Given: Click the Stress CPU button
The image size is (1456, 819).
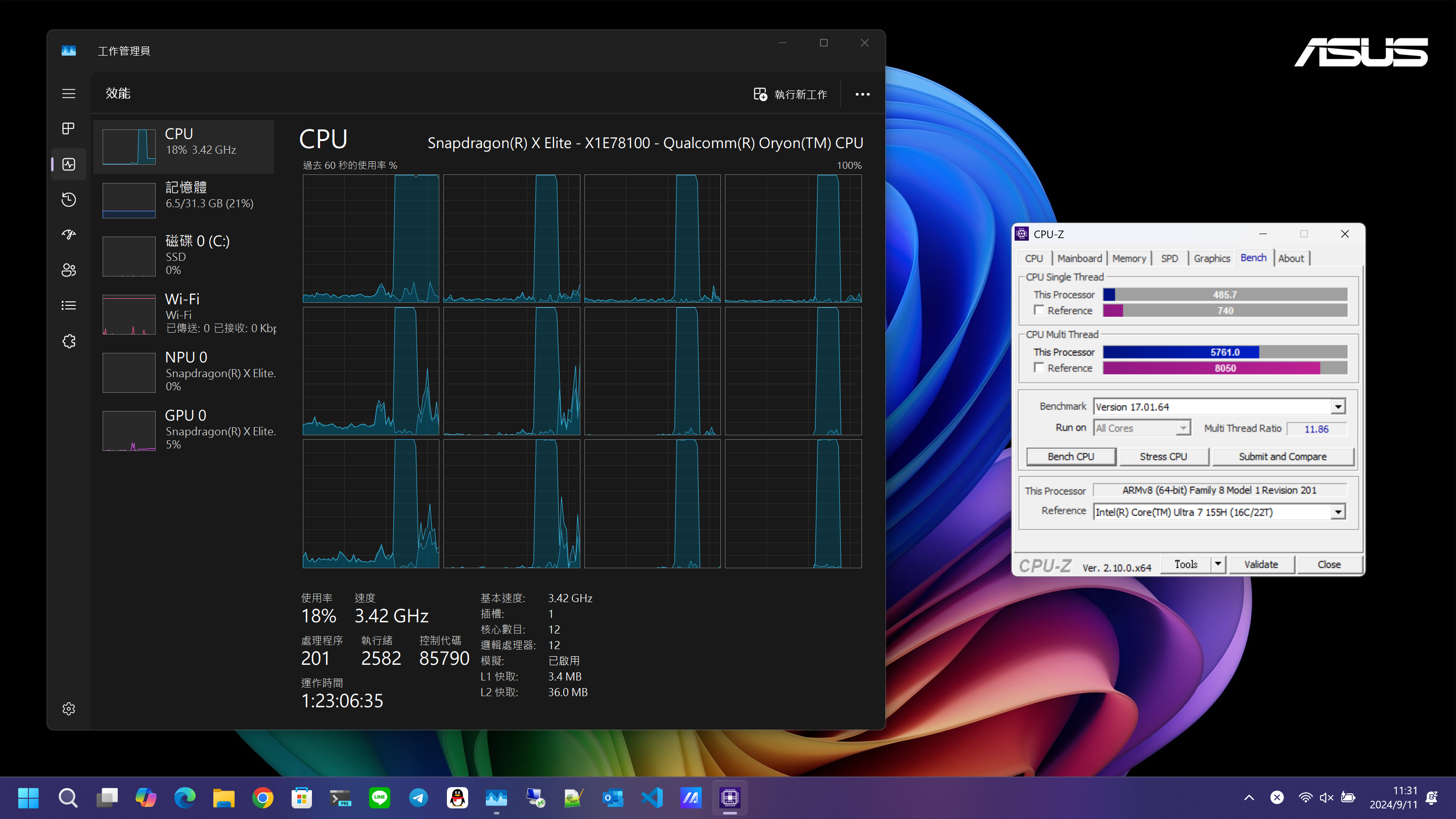Looking at the screenshot, I should coord(1163,457).
